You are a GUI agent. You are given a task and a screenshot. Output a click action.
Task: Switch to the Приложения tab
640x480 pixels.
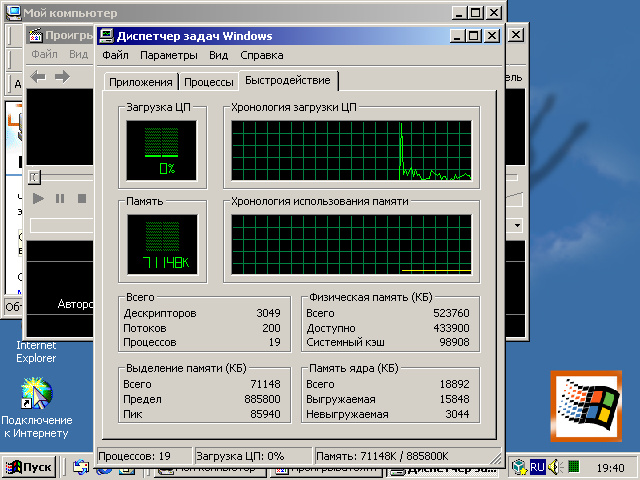pyautogui.click(x=140, y=82)
